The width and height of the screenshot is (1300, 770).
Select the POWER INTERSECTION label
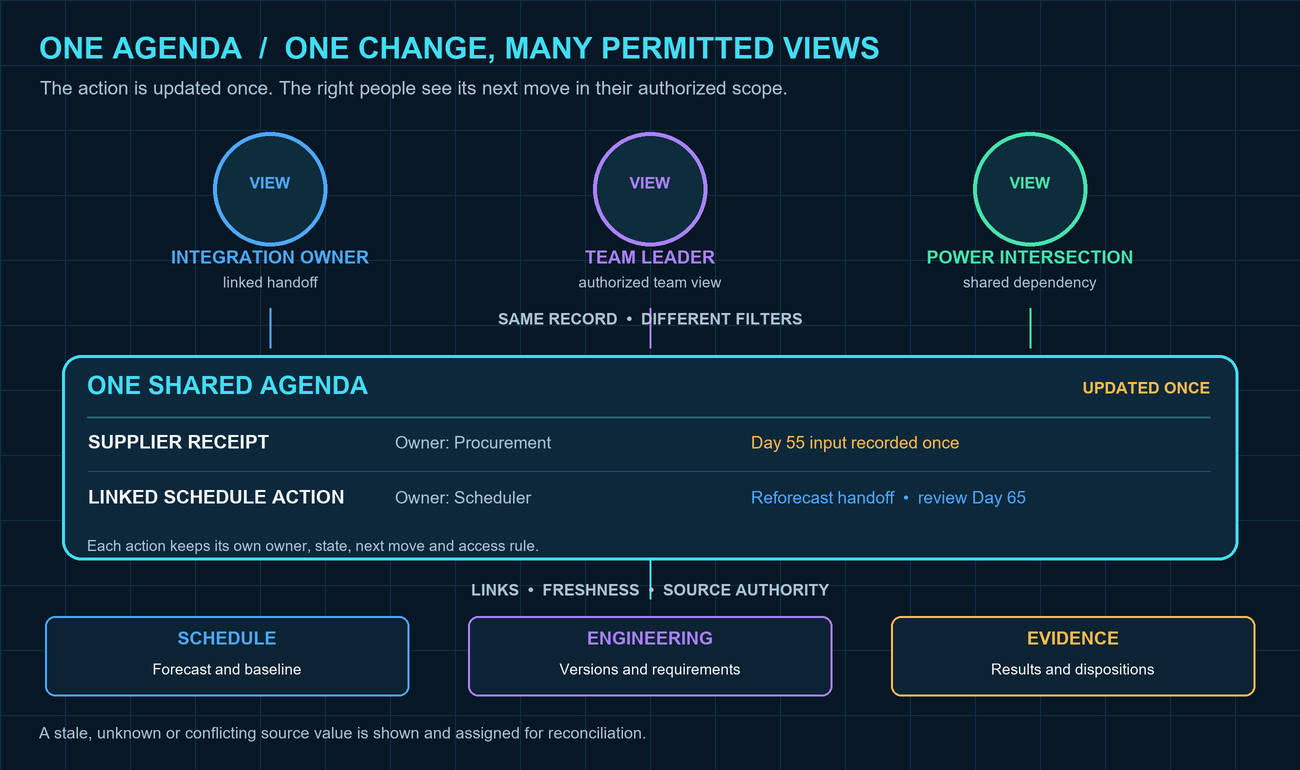tap(1030, 257)
